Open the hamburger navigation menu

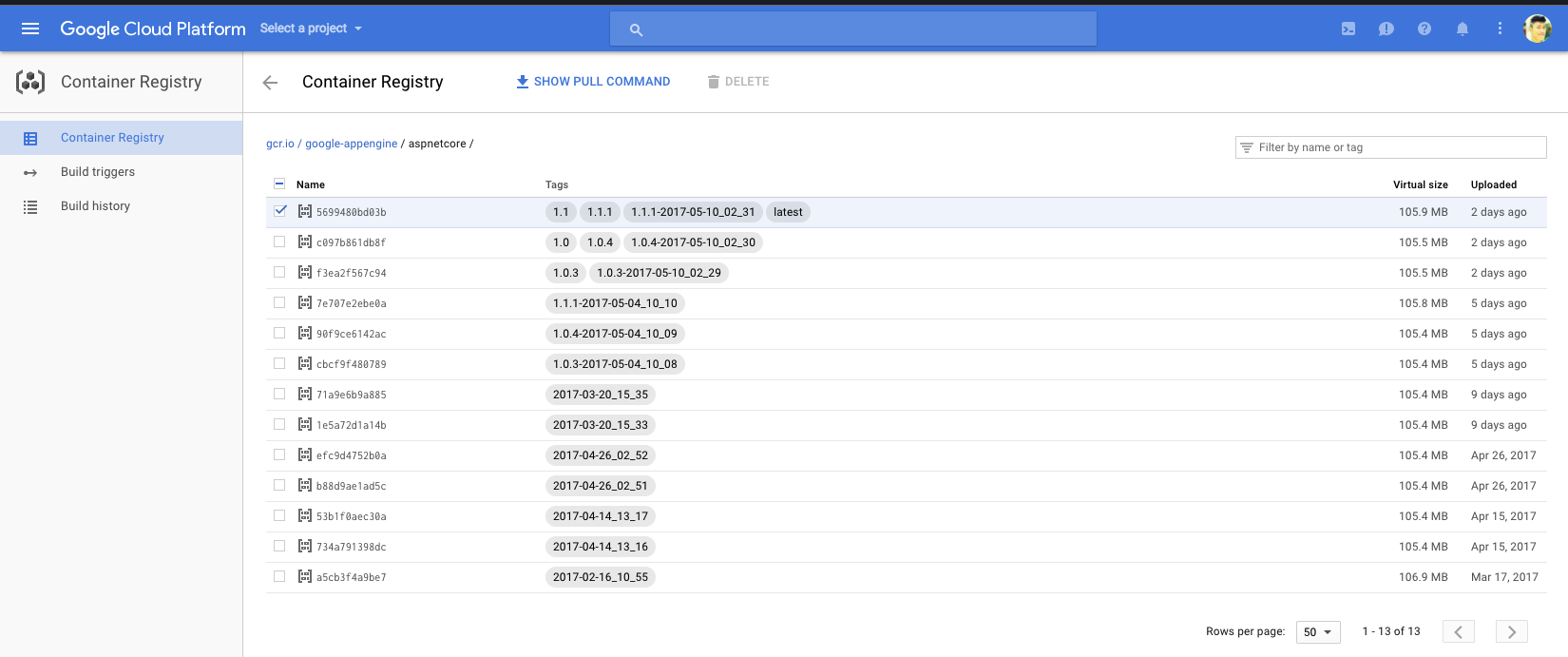pyautogui.click(x=30, y=29)
